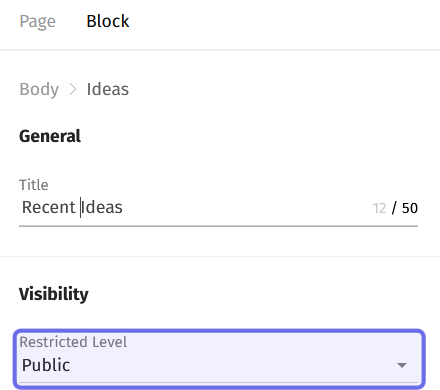The image size is (440, 390).
Task: Click the 50 maximum character limit
Action: [410, 208]
